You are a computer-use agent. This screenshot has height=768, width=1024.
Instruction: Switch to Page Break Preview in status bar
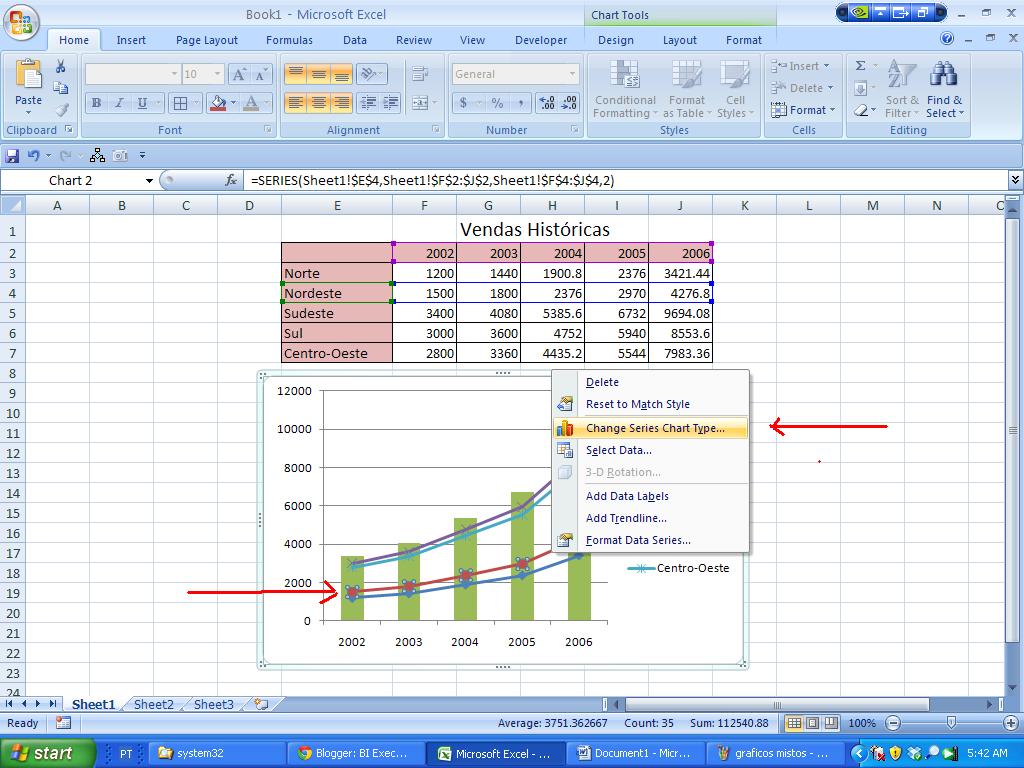point(831,723)
